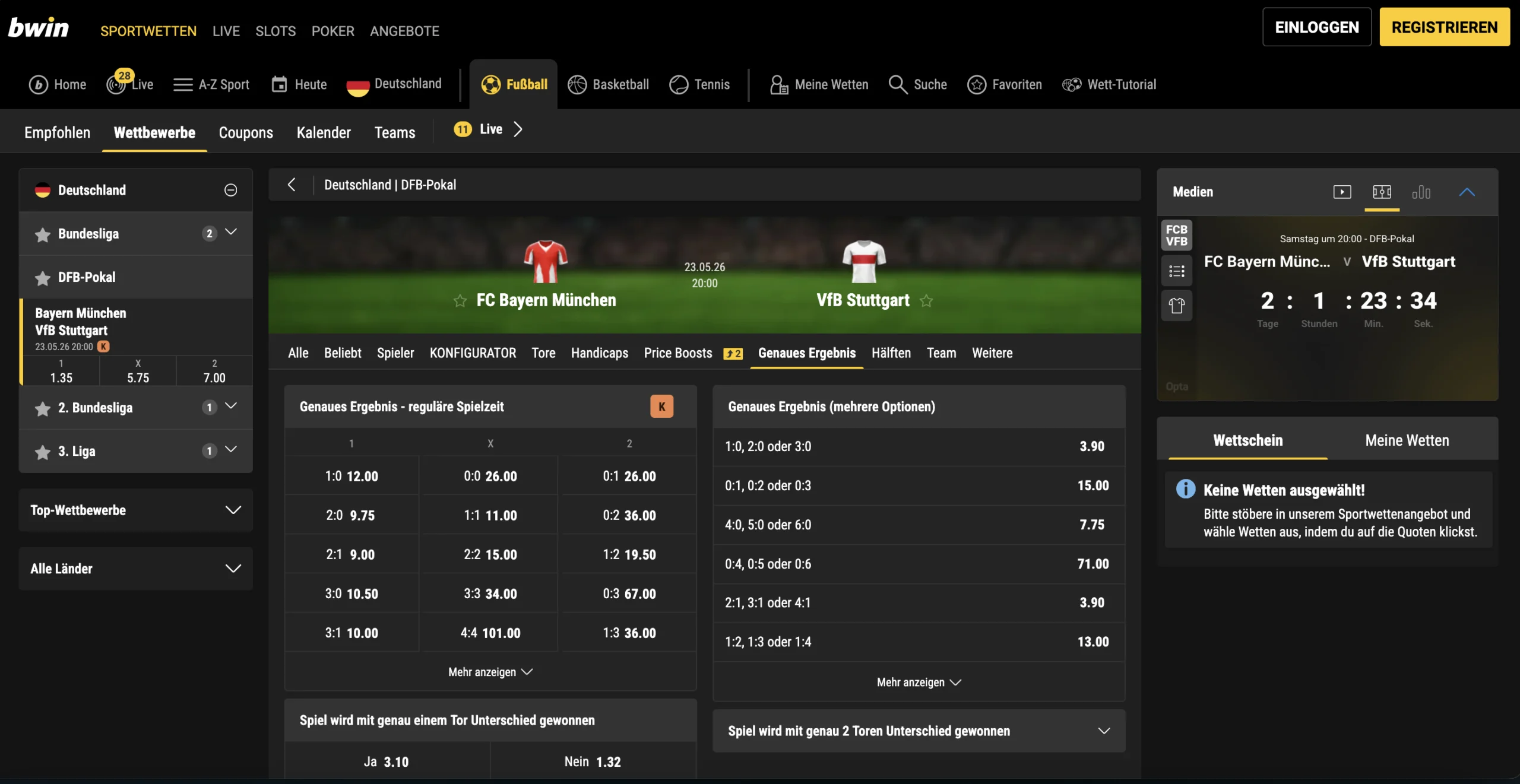1520x784 pixels.
Task: Open Heute calendar icon
Action: pyautogui.click(x=279, y=84)
